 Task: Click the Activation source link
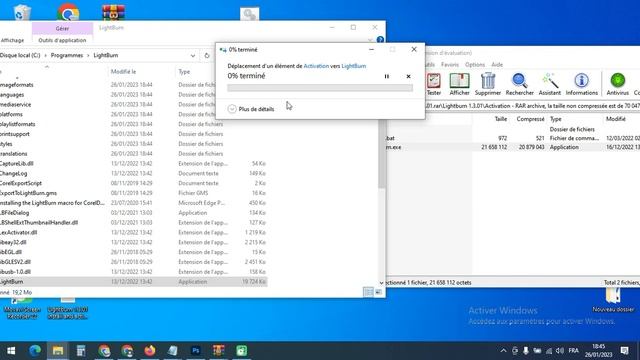[316, 66]
